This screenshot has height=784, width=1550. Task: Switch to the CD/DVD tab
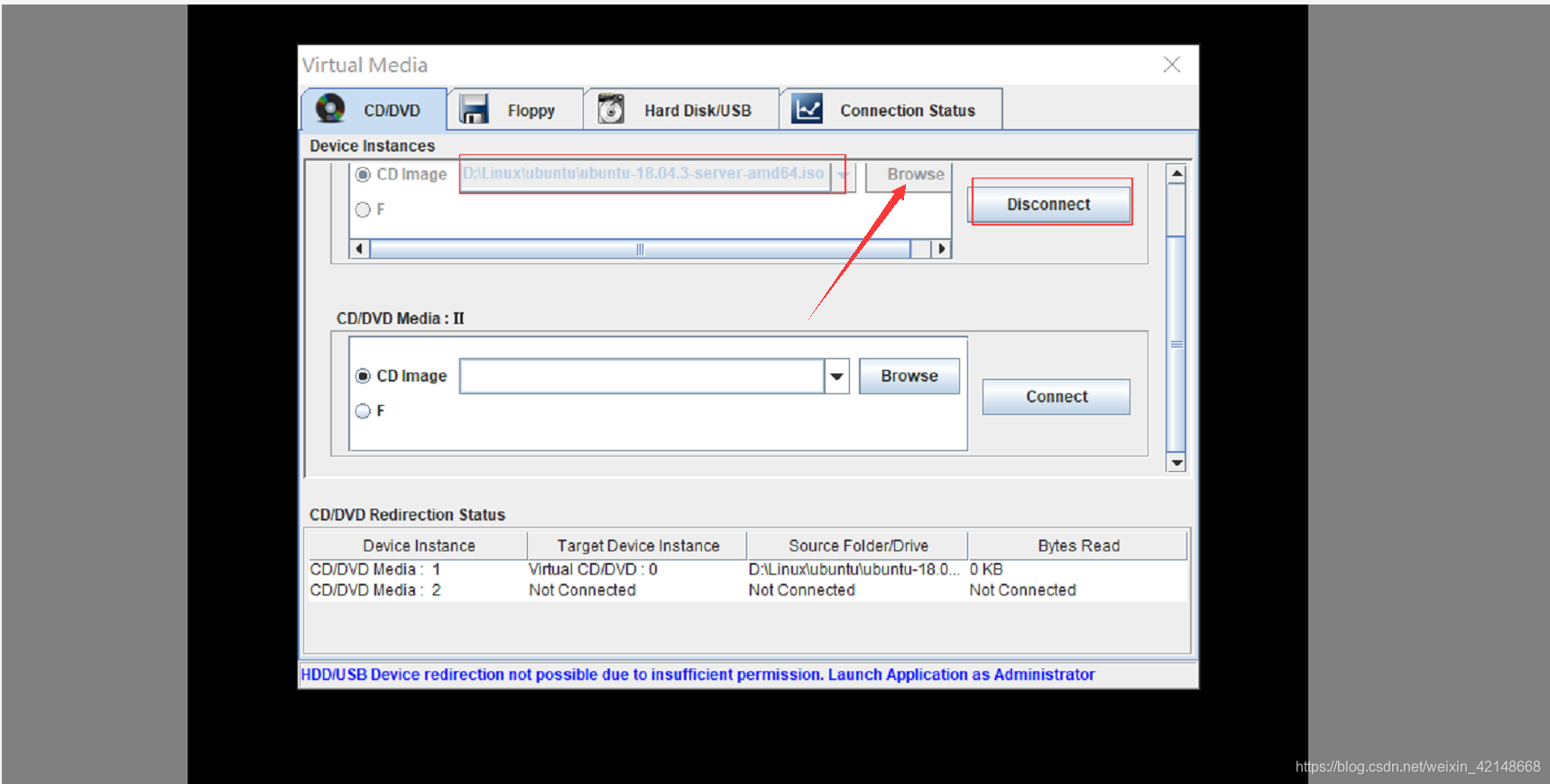click(x=374, y=110)
